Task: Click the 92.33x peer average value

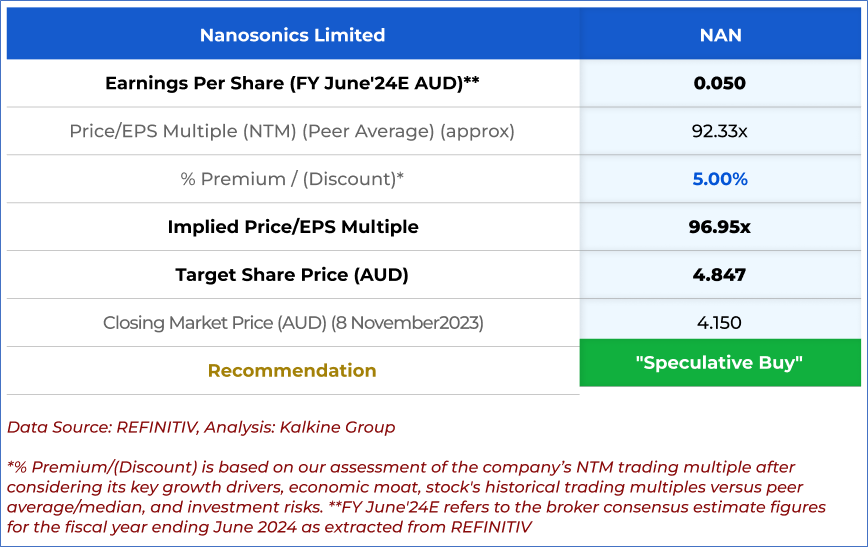Action: 720,131
